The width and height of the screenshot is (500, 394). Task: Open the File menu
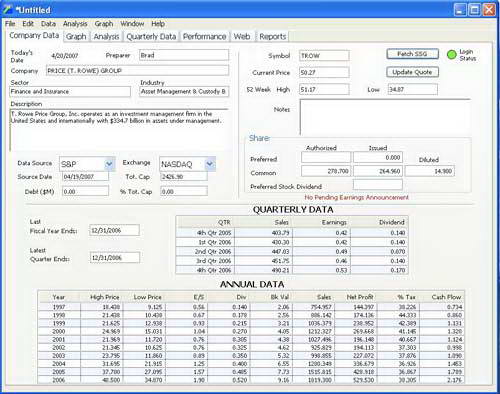[10, 24]
